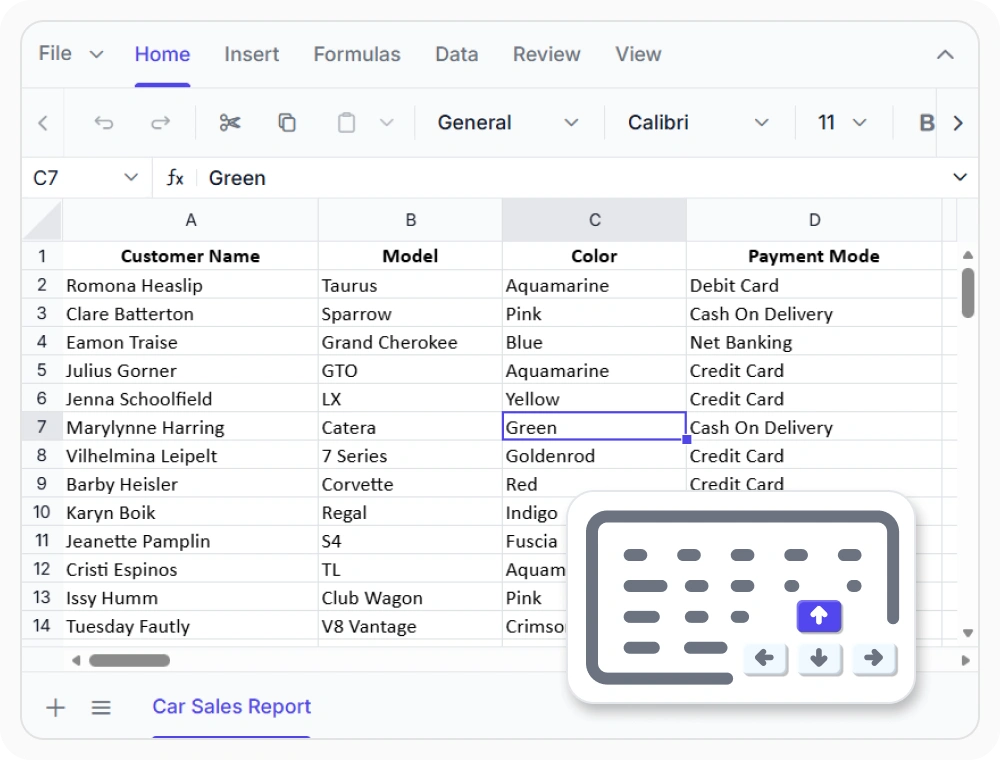The height and width of the screenshot is (760, 1000).
Task: Open the Review tab
Action: pyautogui.click(x=547, y=54)
